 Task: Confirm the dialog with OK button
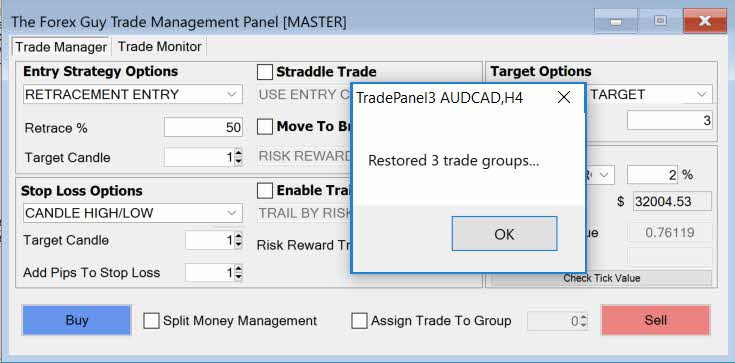coord(504,234)
